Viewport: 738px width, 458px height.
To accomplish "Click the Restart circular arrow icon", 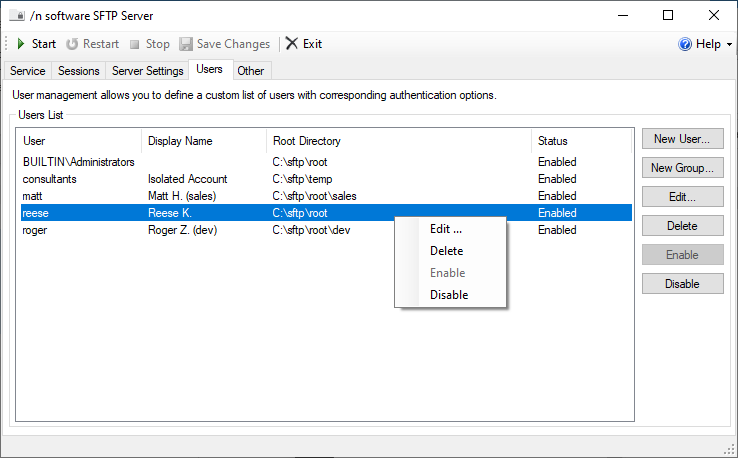I will [x=72, y=44].
